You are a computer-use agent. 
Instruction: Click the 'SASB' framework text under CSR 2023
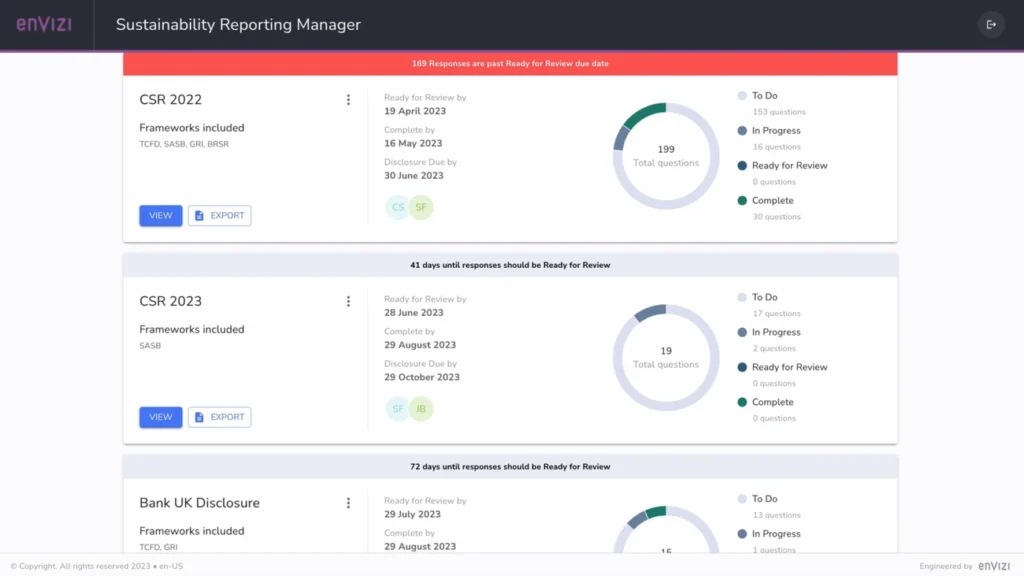[x=150, y=346]
